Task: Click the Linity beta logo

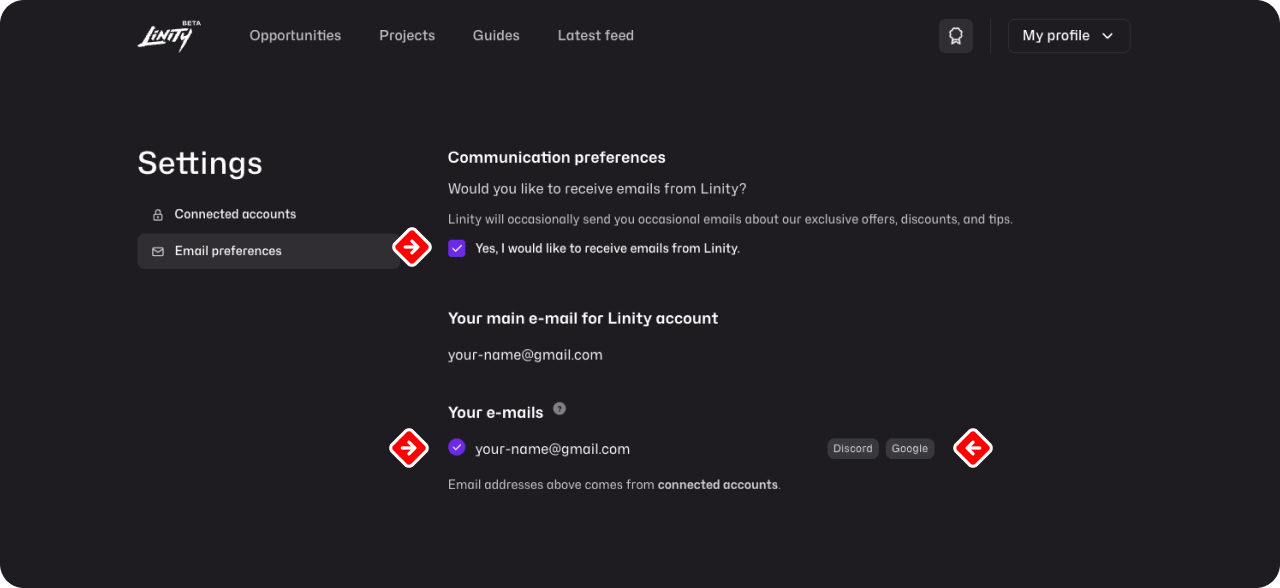Action: pyautogui.click(x=168, y=36)
